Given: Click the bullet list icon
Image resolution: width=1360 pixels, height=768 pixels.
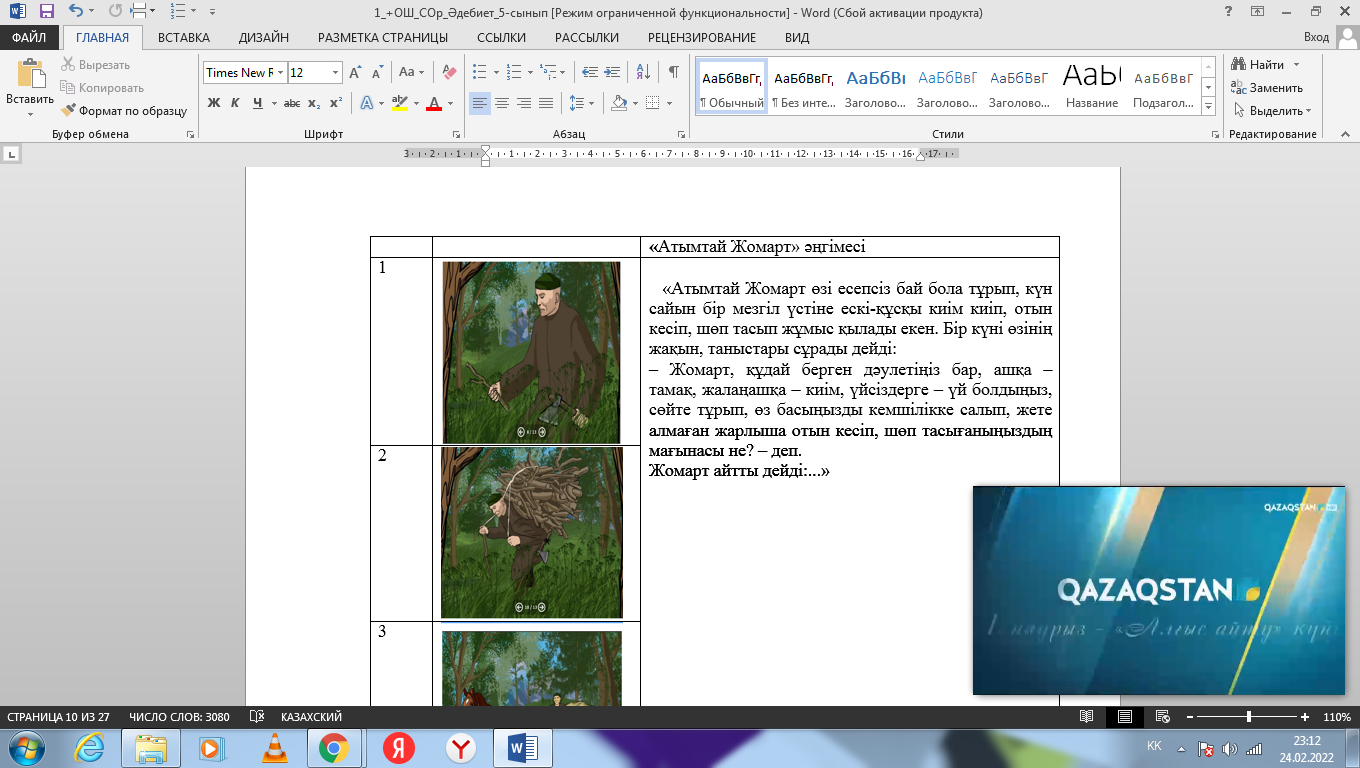Looking at the screenshot, I should point(479,72).
